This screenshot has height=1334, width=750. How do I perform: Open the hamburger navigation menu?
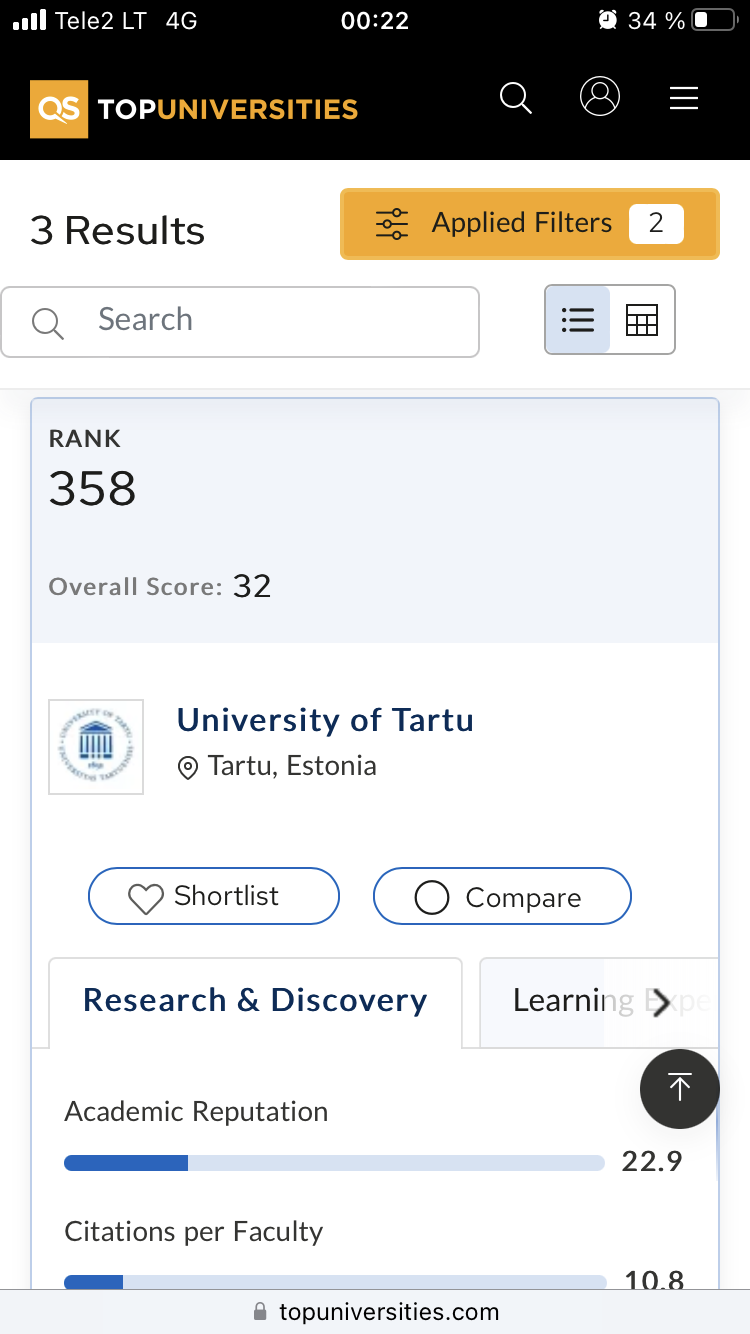pyautogui.click(x=684, y=98)
